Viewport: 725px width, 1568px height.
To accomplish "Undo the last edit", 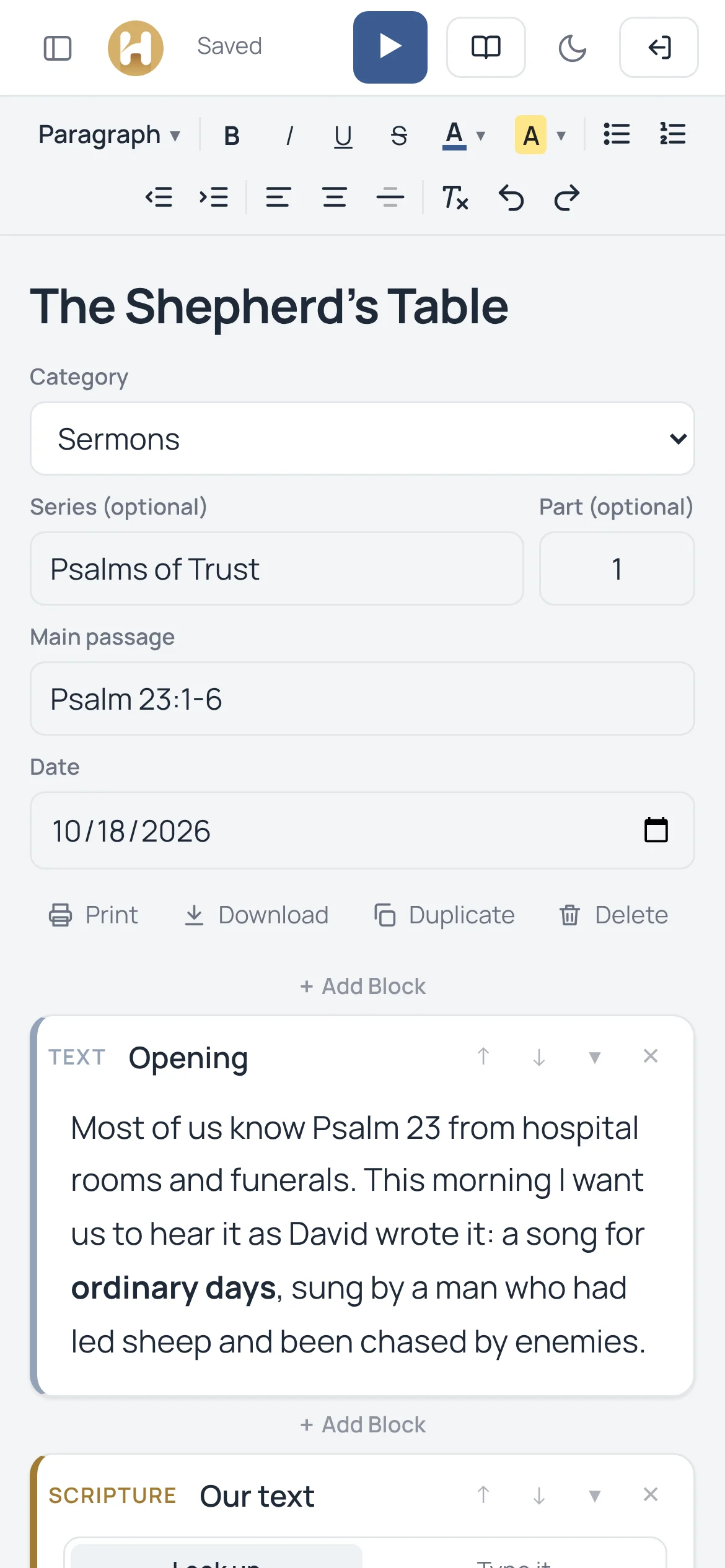I will point(511,198).
